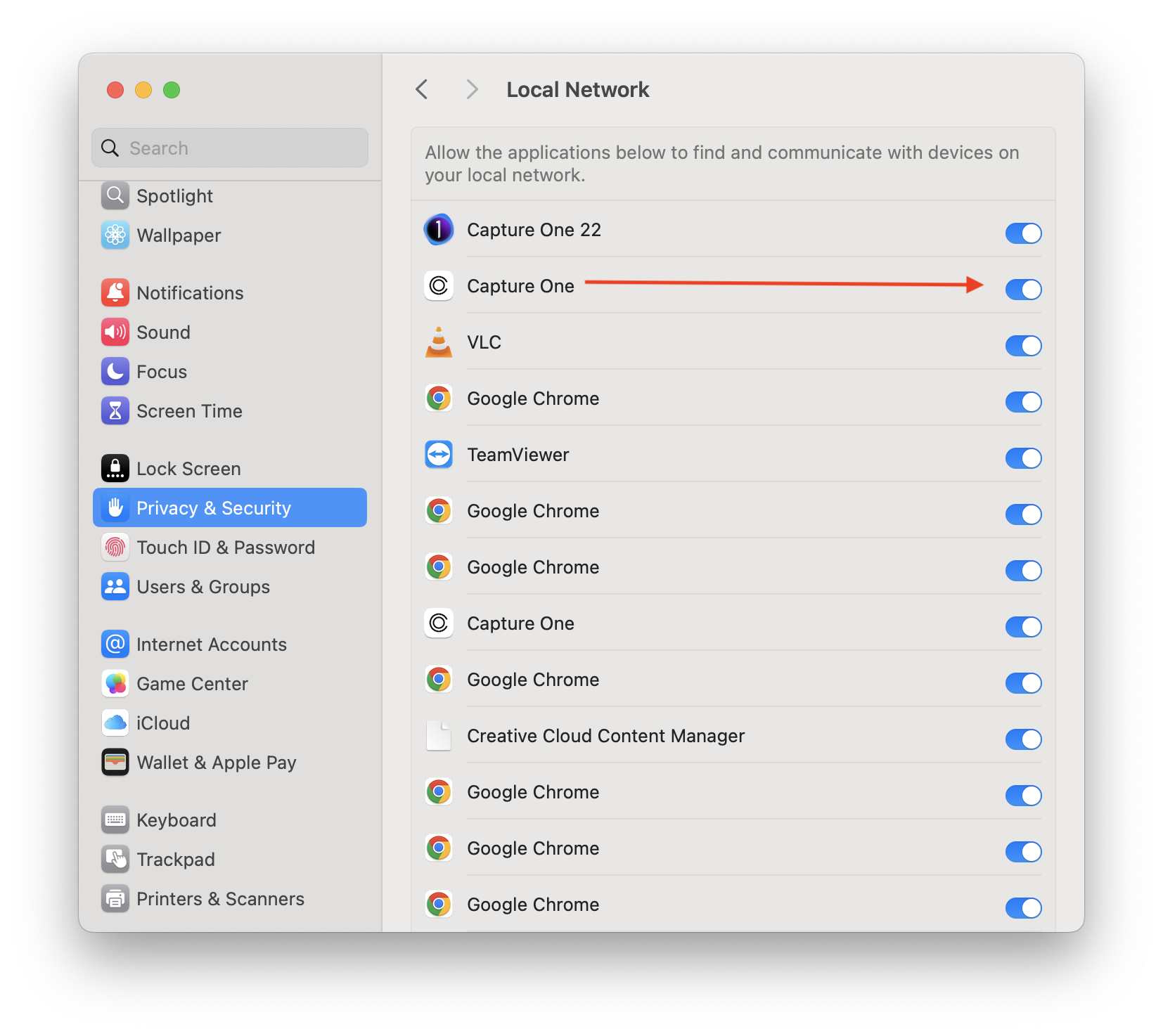The width and height of the screenshot is (1163, 1036).
Task: Open Game Center via its colorful bubbles icon
Action: pos(115,683)
